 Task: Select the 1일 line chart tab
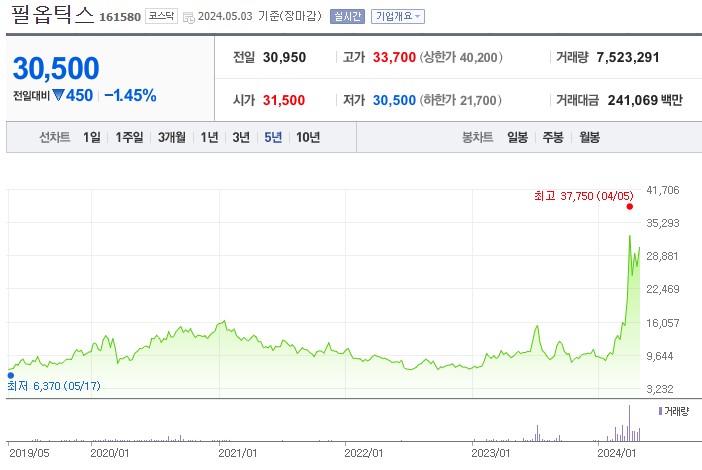coord(92,137)
